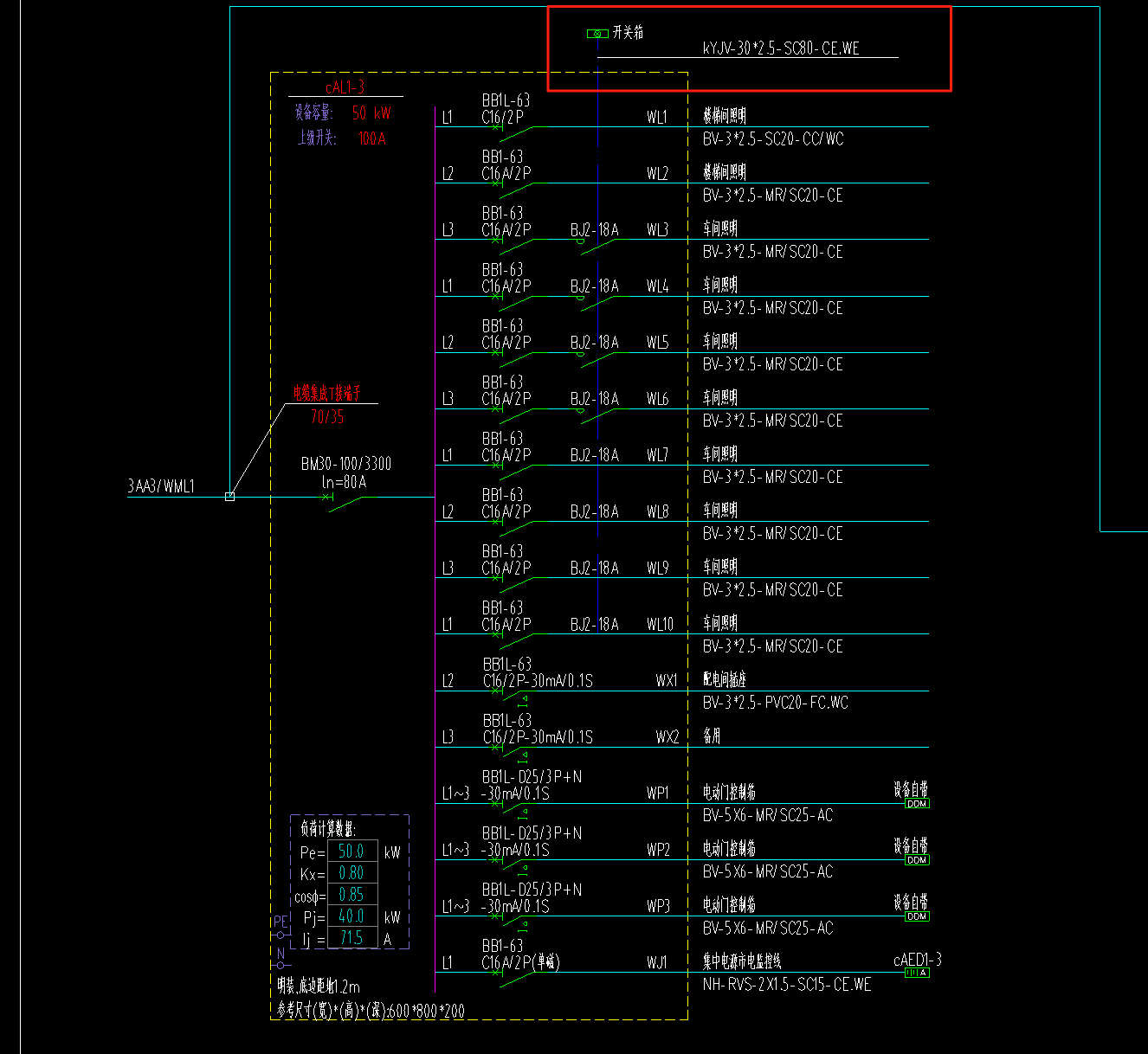Select the 参考尺寸 600*800*200 dimension note
Image resolution: width=1148 pixels, height=1054 pixels.
pos(371,1010)
